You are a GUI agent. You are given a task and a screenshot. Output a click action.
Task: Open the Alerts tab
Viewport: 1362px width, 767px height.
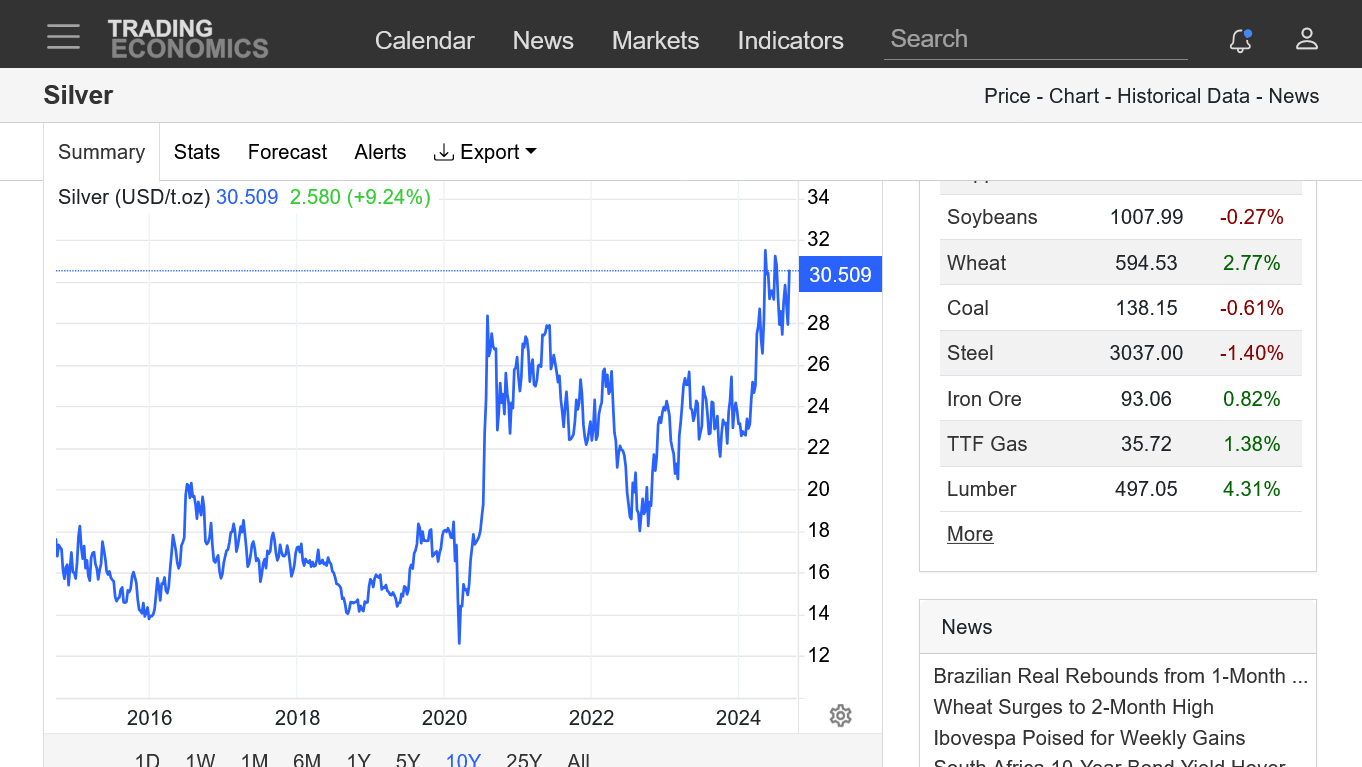380,152
